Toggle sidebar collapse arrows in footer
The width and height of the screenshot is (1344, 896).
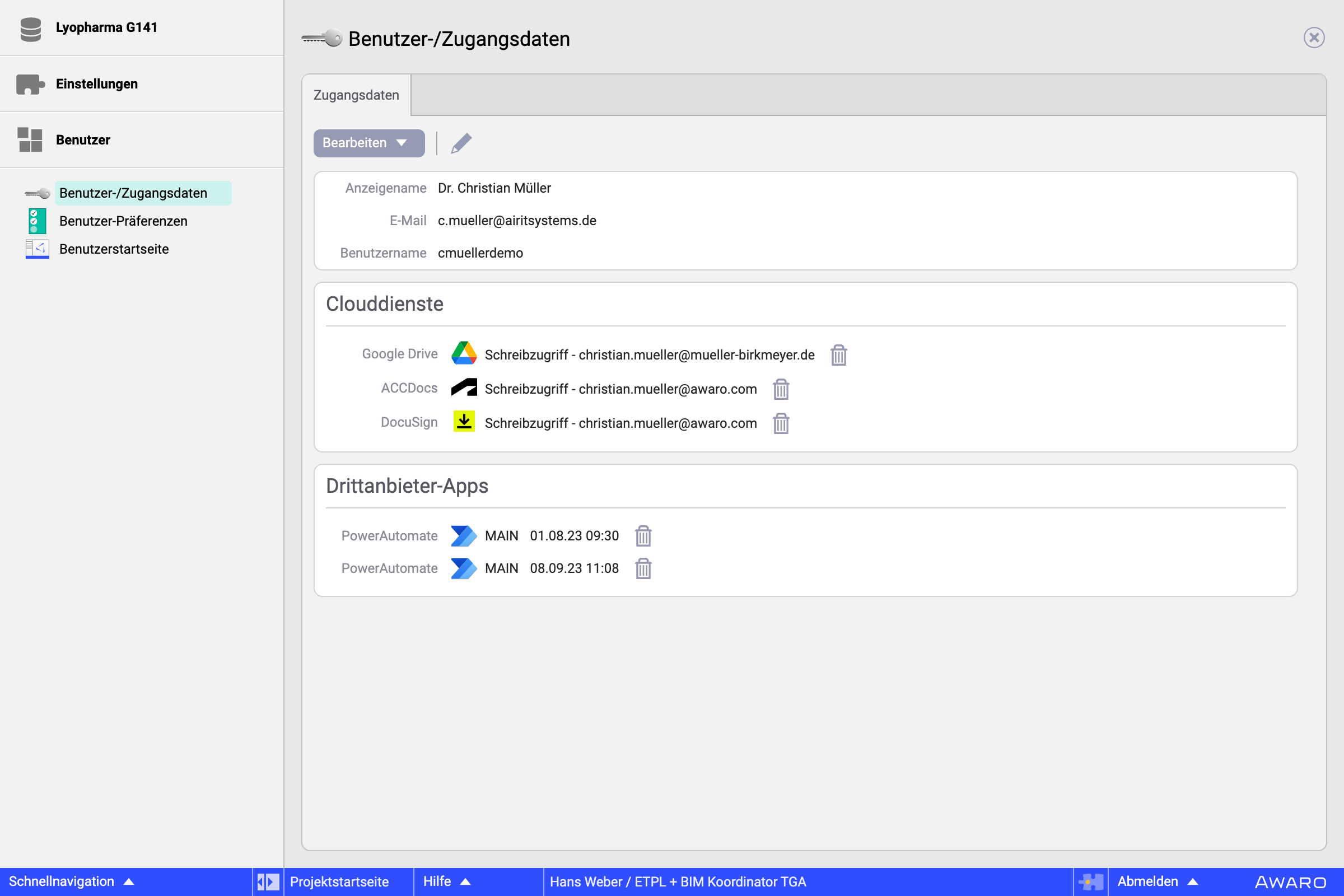pyautogui.click(x=268, y=881)
